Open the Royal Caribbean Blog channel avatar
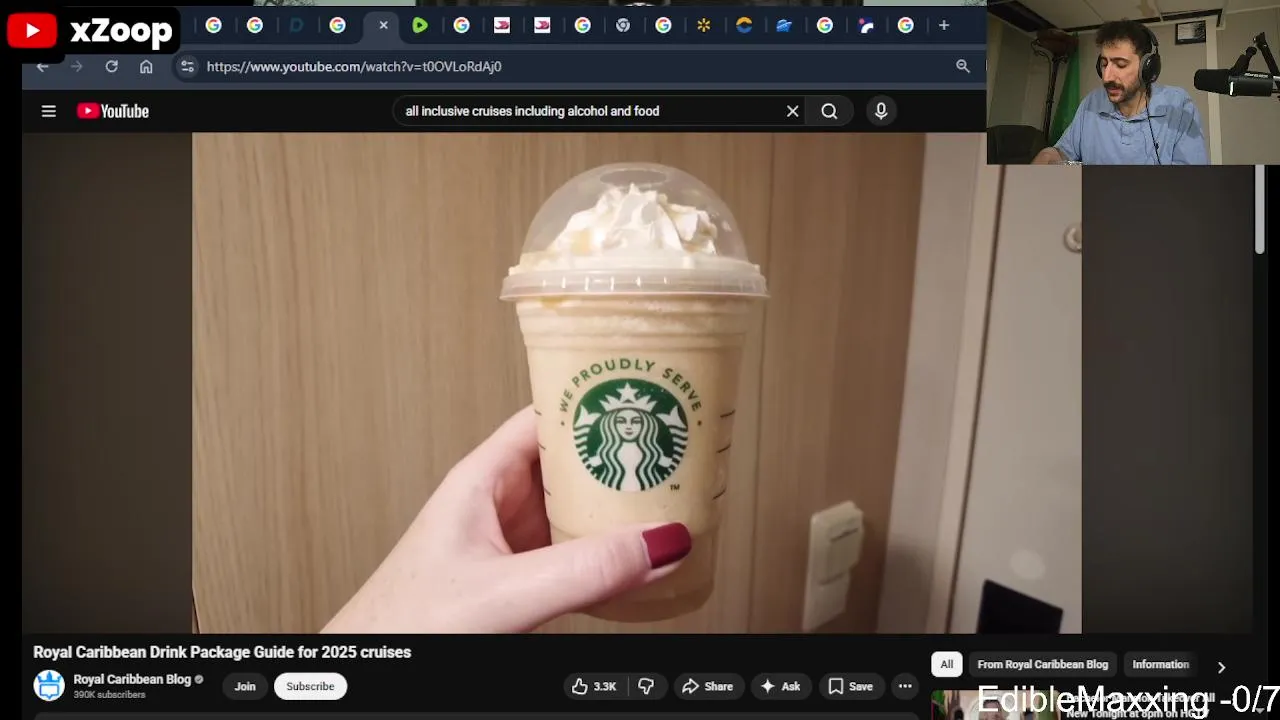Image resolution: width=1280 pixels, height=720 pixels. [x=49, y=686]
